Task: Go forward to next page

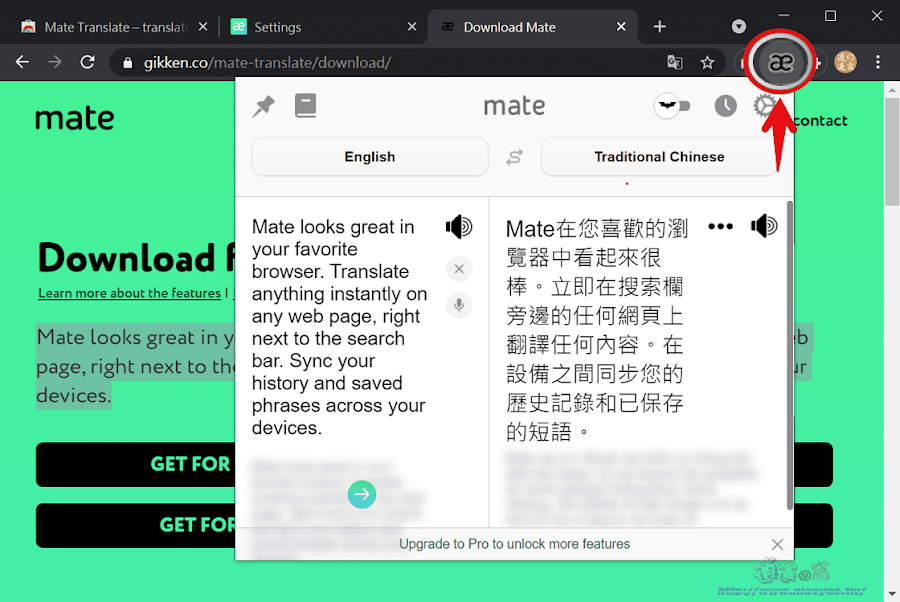Action: tap(55, 62)
